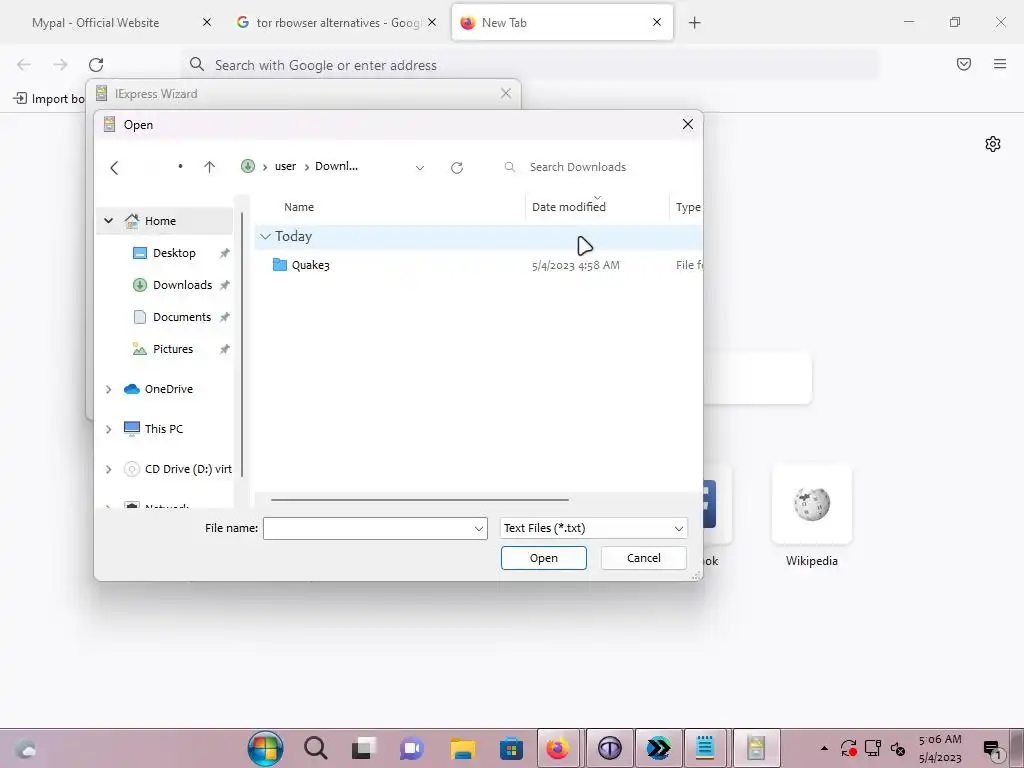This screenshot has height=768, width=1024.
Task: Open the File name dropdown arrow
Action: pyautogui.click(x=479, y=528)
